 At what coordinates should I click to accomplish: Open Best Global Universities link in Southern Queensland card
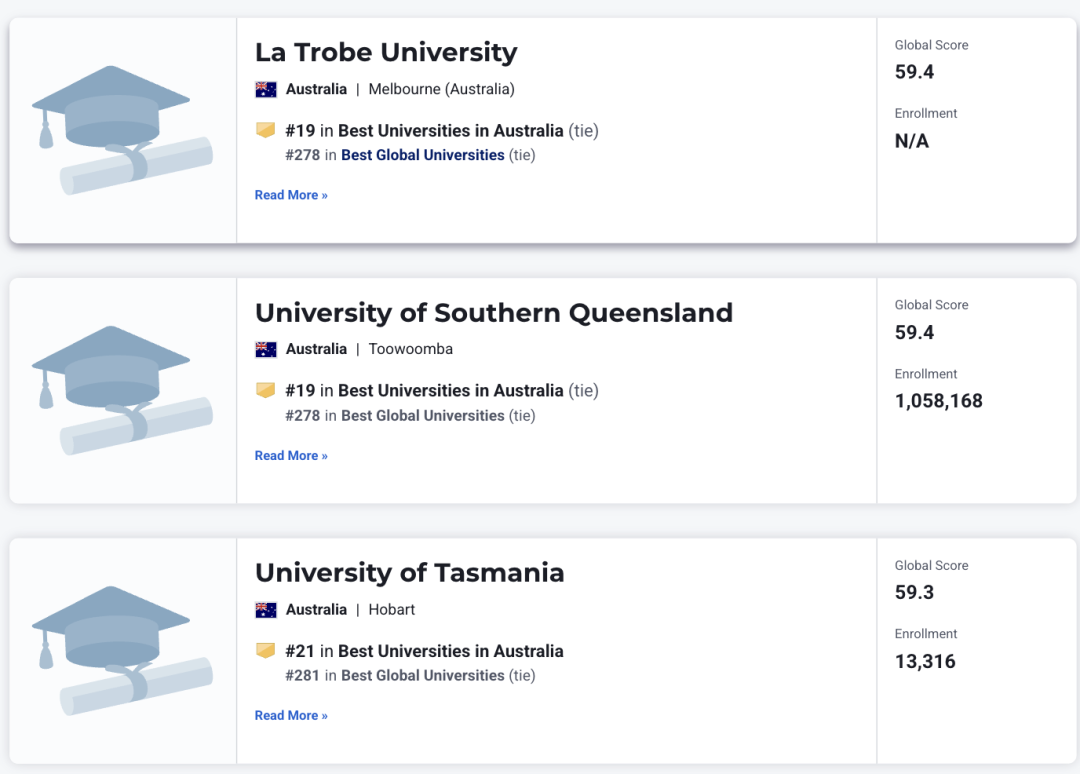pos(423,415)
